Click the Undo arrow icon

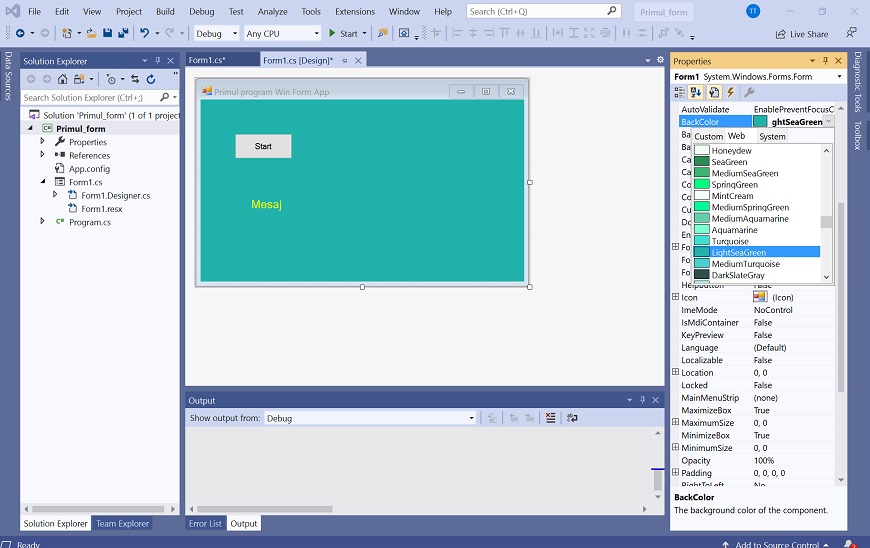(x=145, y=33)
